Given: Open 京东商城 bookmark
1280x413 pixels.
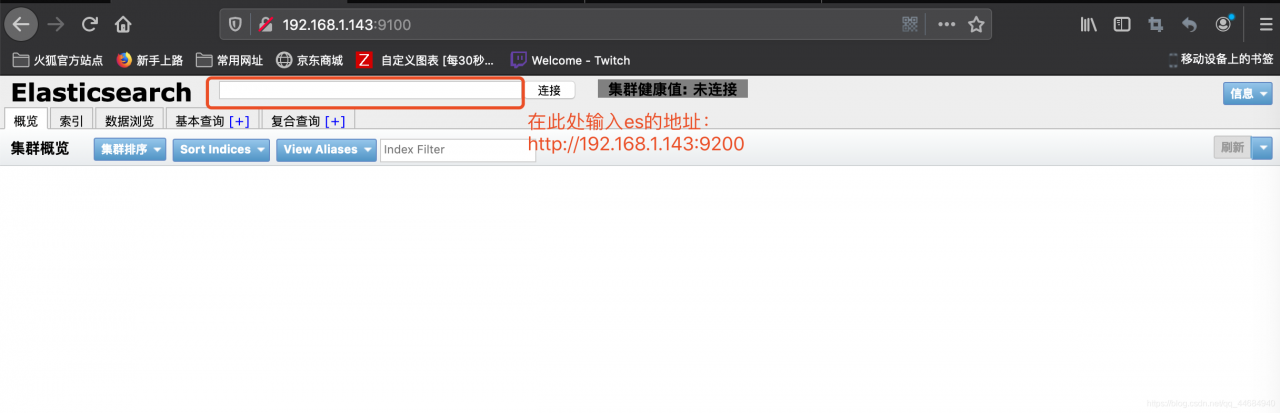Looking at the screenshot, I should [309, 60].
